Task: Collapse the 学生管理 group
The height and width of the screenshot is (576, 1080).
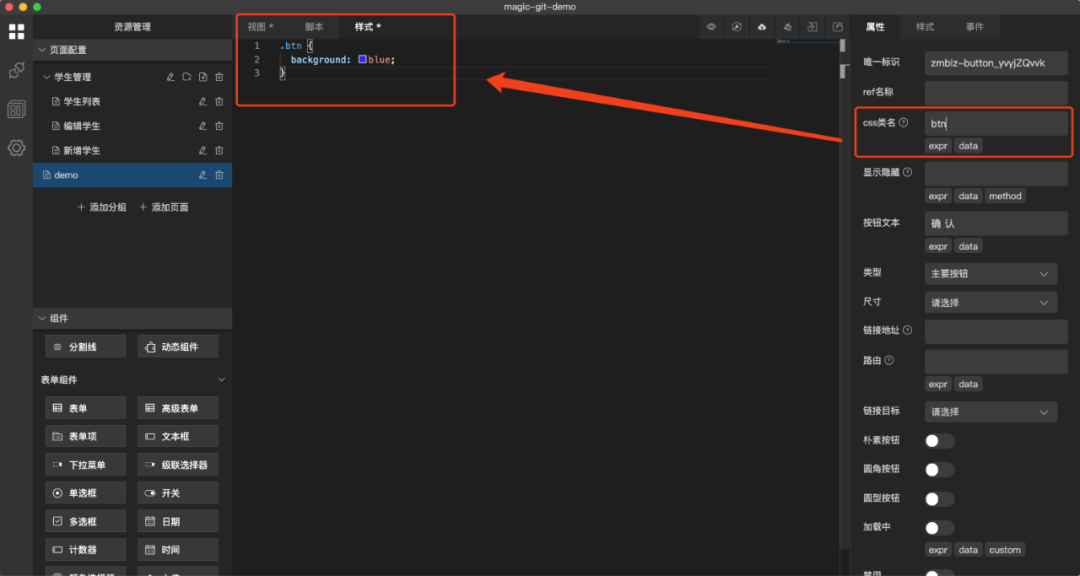Action: coord(47,77)
